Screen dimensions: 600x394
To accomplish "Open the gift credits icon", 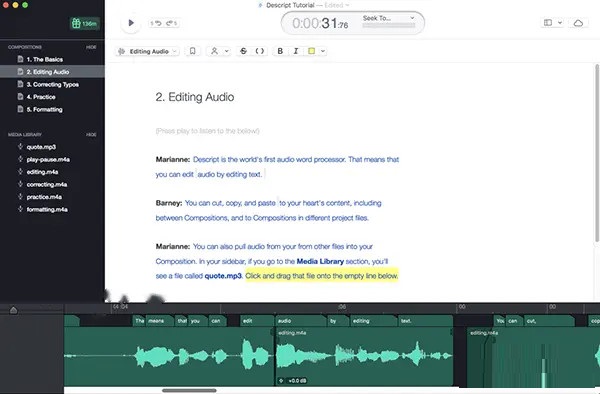I will (x=85, y=23).
